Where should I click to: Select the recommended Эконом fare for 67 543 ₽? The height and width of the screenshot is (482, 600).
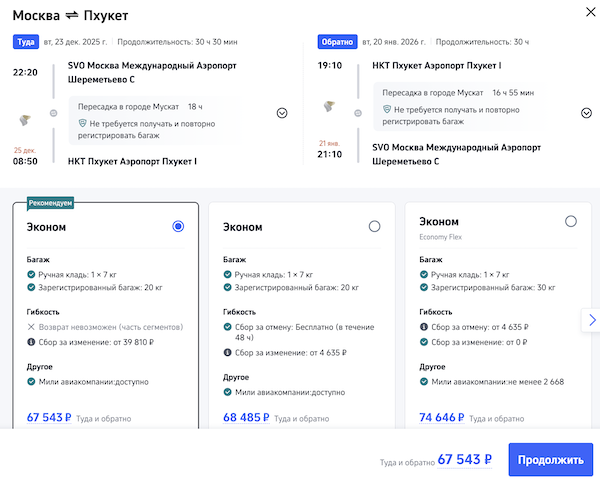pyautogui.click(x=178, y=227)
